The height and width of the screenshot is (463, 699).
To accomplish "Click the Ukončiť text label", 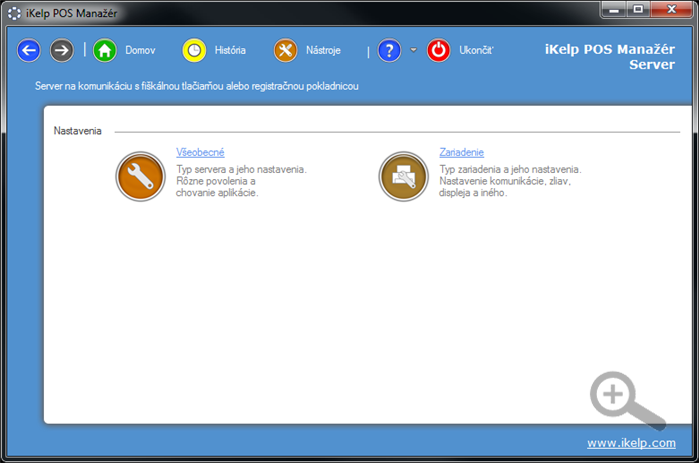I will tap(476, 50).
